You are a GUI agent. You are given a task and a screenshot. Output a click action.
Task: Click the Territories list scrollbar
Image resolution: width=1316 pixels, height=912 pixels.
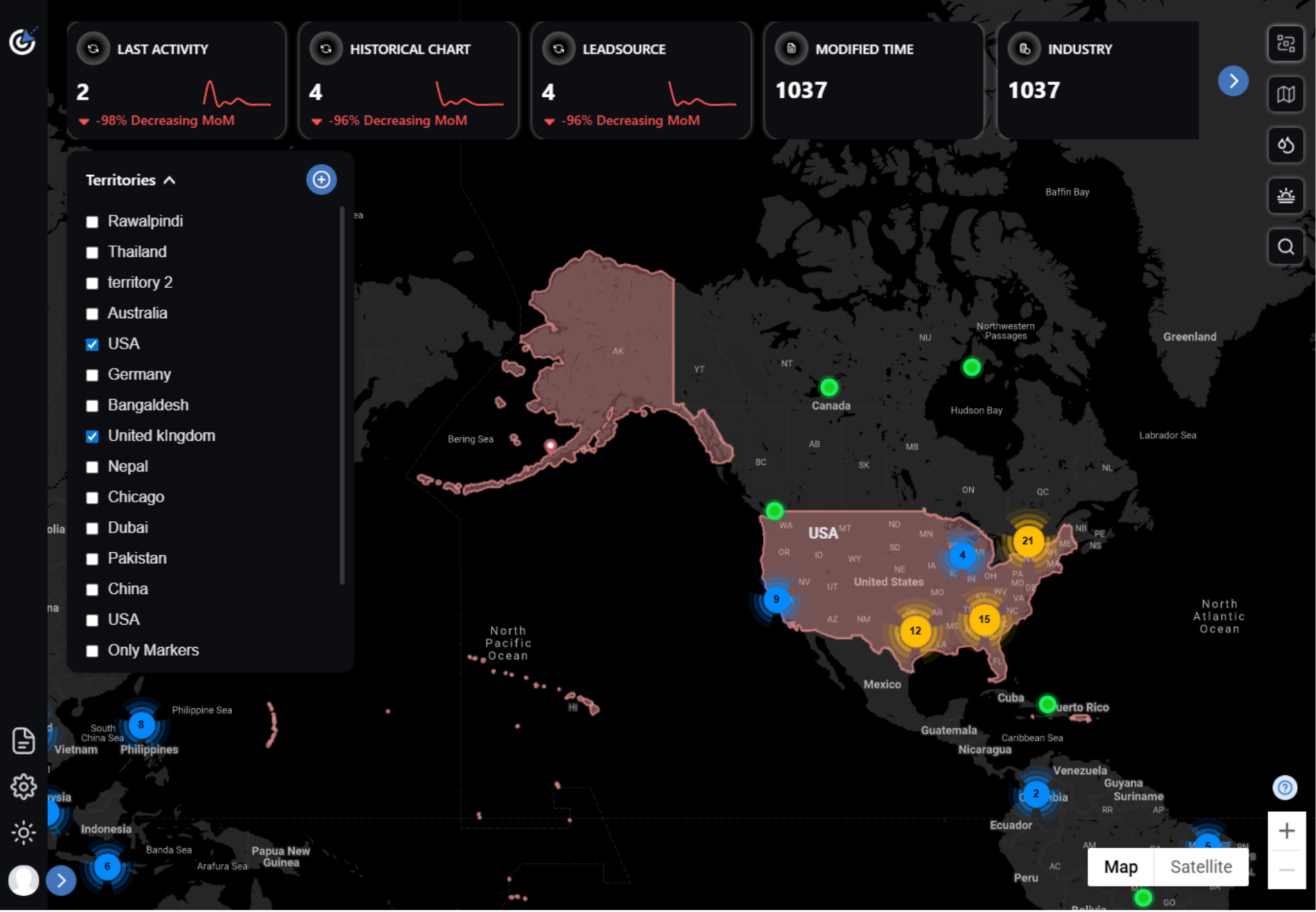point(342,397)
